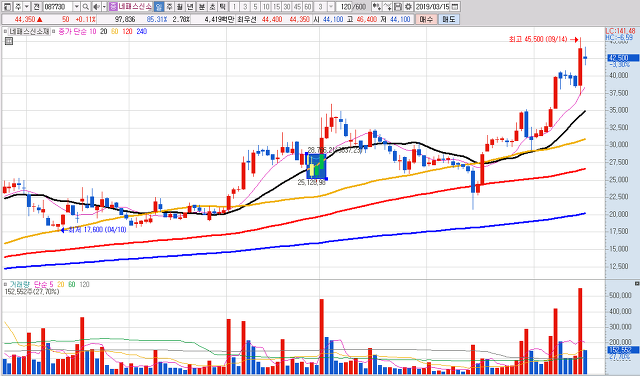640x376 pixels.
Task: Click the date field 2019/03/15
Action: point(433,7)
